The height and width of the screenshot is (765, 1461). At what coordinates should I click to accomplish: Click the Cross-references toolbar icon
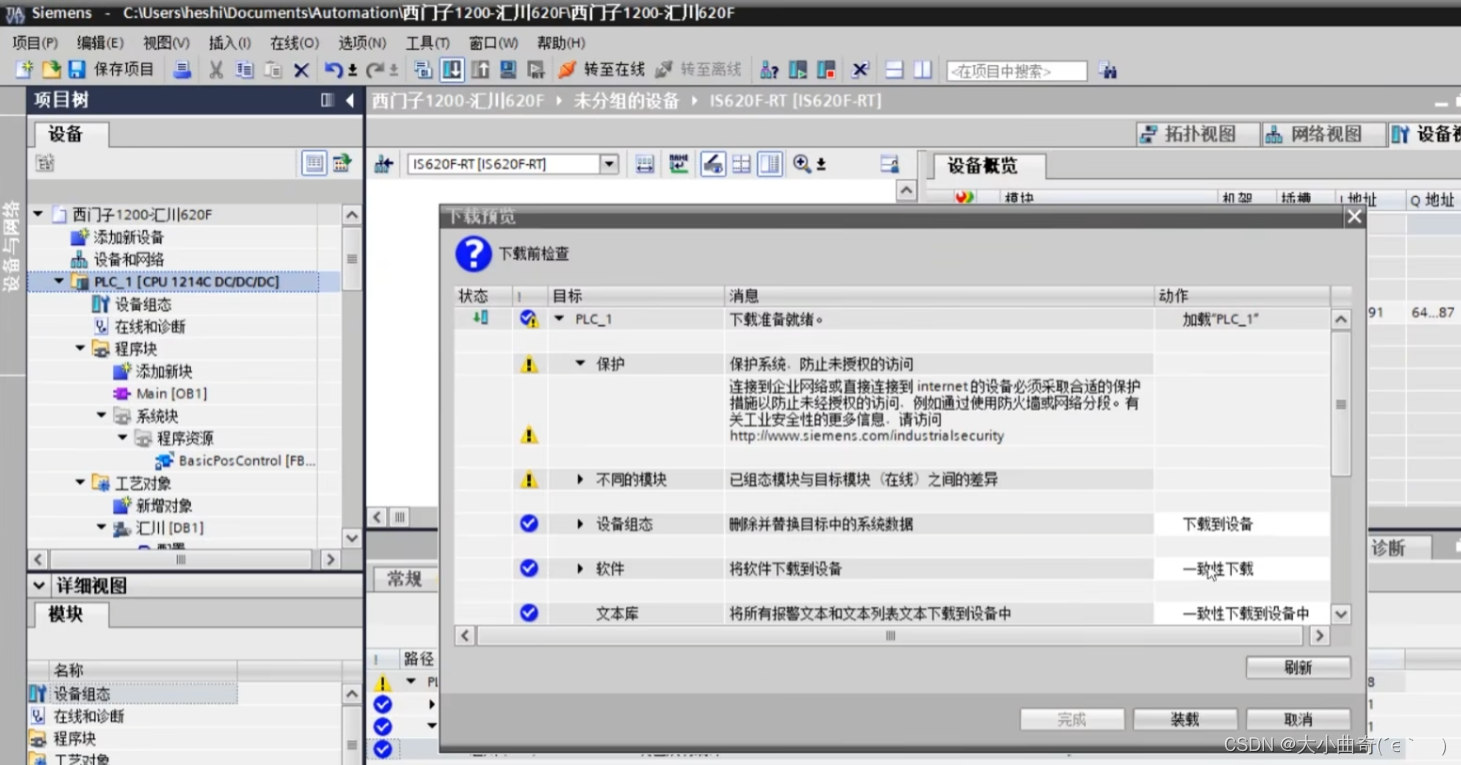(860, 70)
